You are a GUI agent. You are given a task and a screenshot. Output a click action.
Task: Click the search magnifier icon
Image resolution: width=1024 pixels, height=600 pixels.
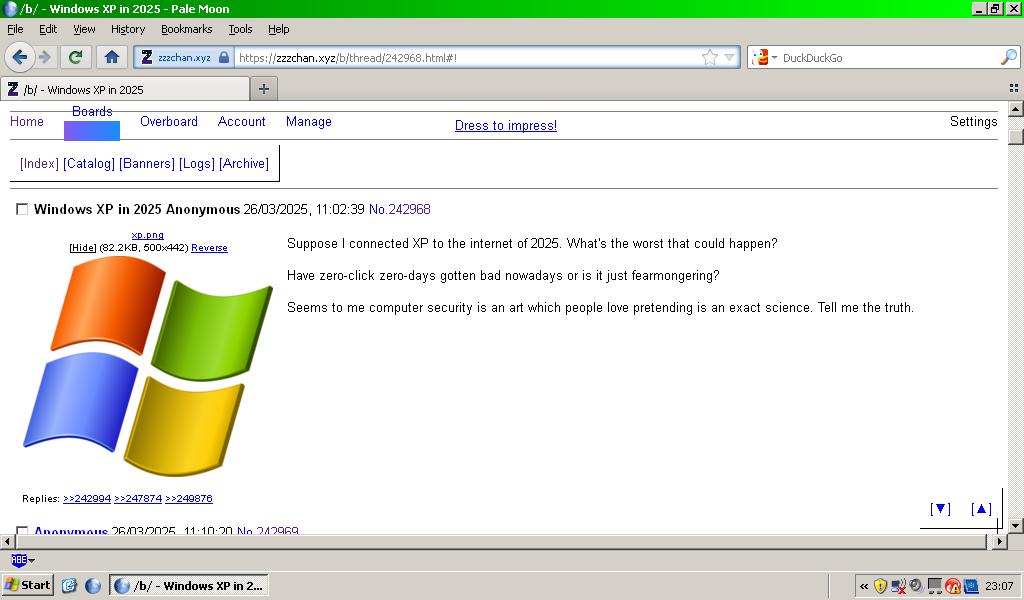tap(1008, 57)
